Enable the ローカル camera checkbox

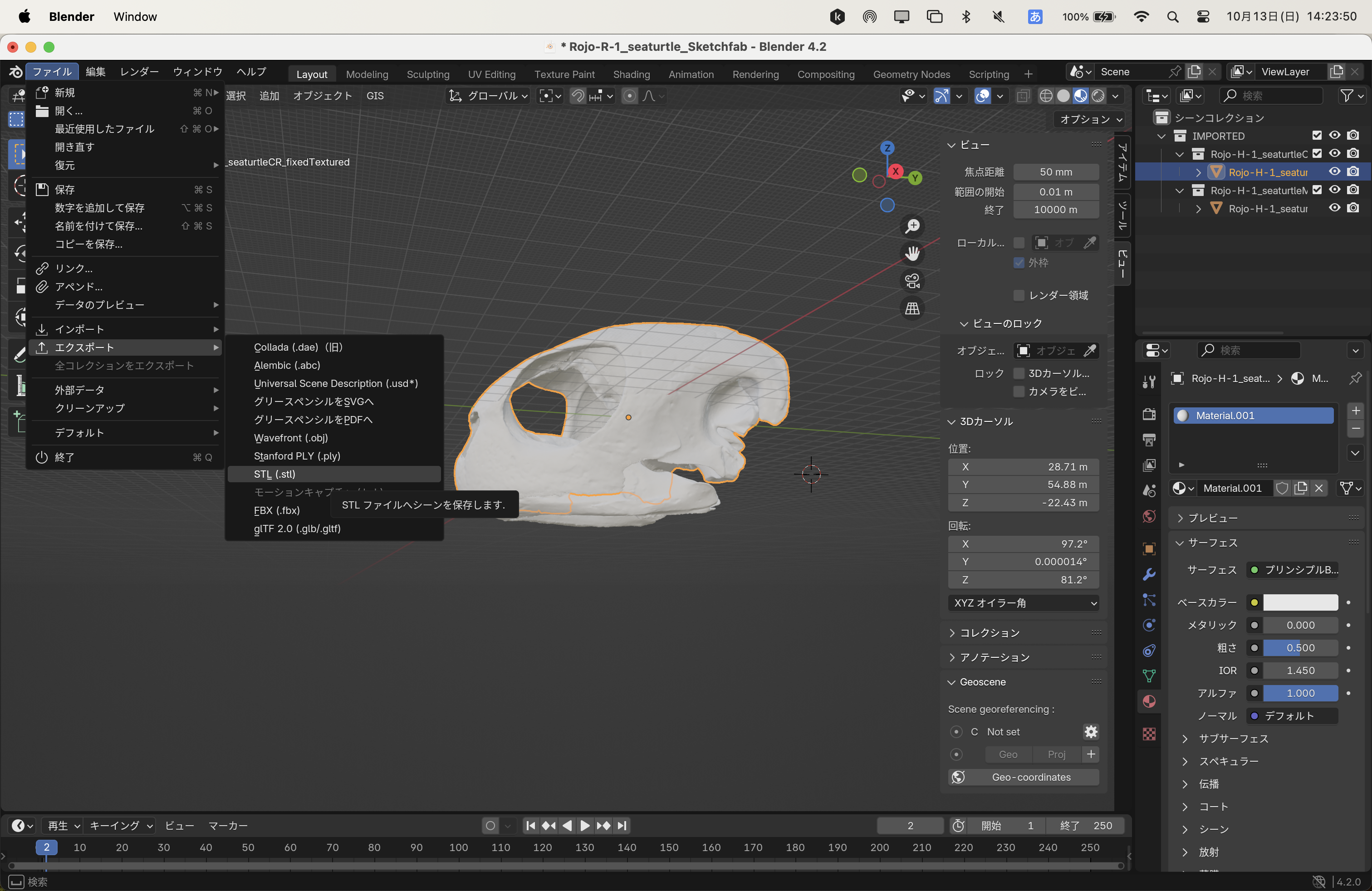tap(1019, 243)
